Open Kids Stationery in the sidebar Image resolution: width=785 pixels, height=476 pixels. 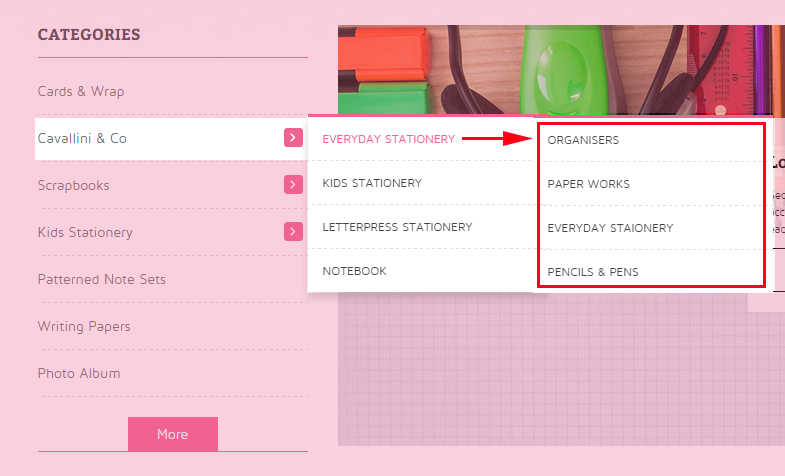(85, 233)
